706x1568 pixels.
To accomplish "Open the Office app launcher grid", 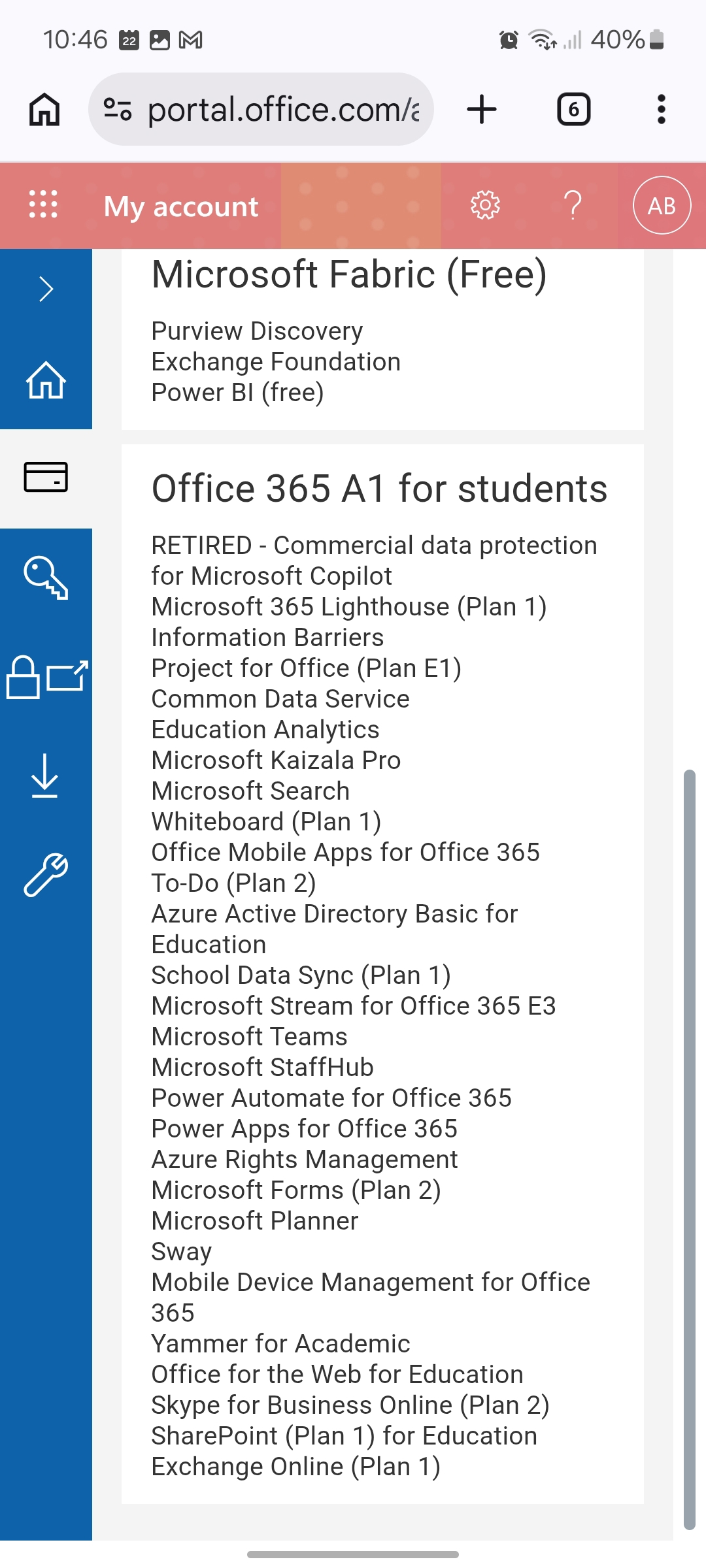I will [x=44, y=204].
